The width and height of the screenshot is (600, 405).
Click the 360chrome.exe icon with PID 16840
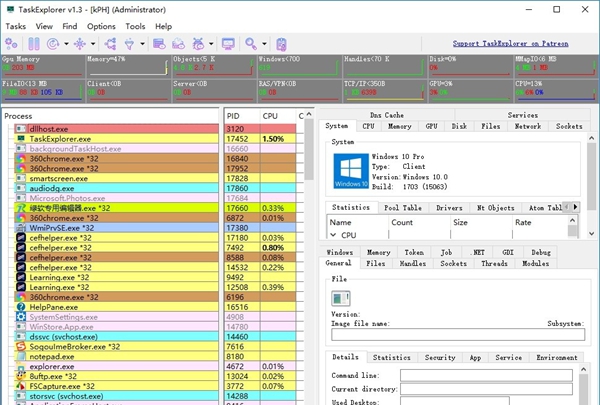pos(21,158)
